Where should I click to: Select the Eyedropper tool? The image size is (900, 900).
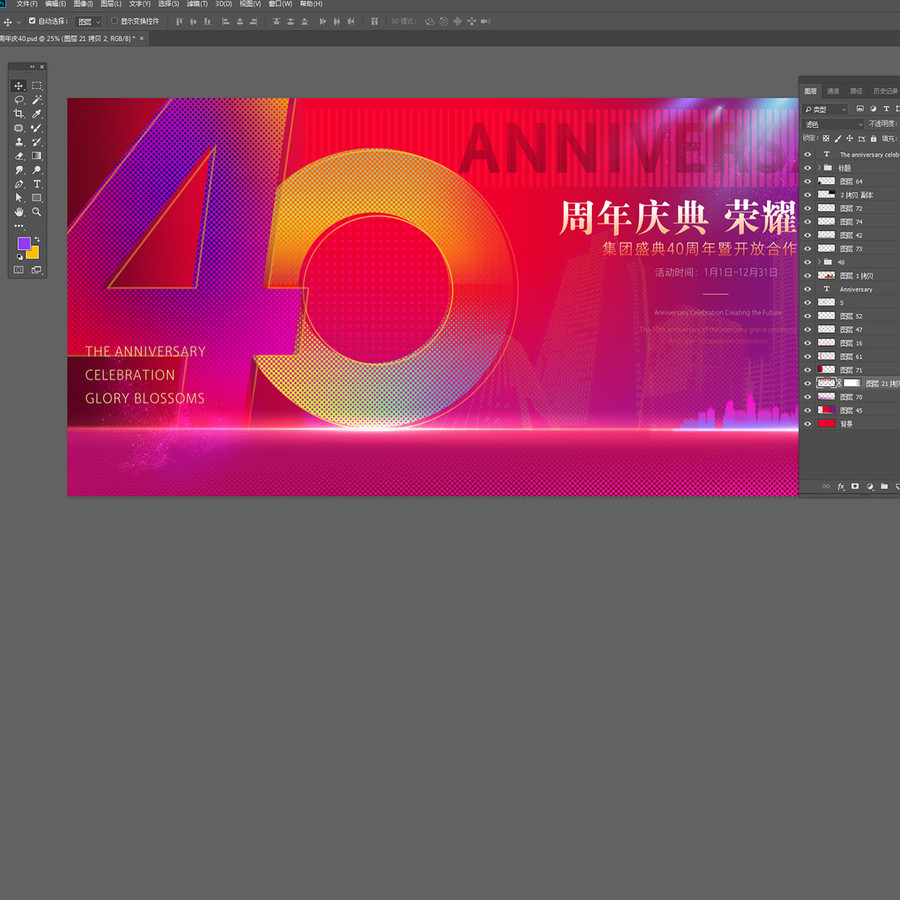[x=37, y=114]
